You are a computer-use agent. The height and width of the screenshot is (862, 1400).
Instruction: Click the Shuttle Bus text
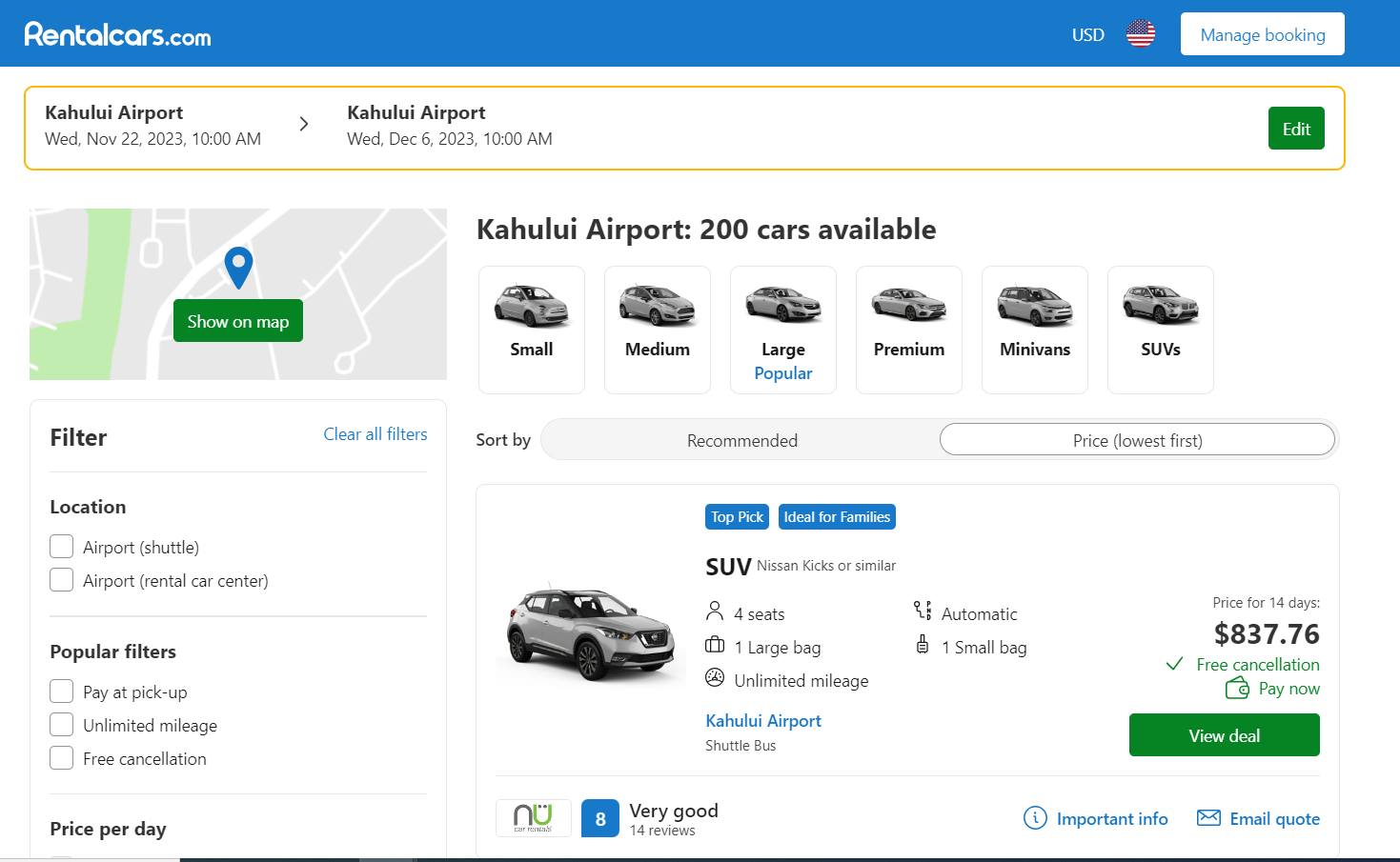point(741,746)
